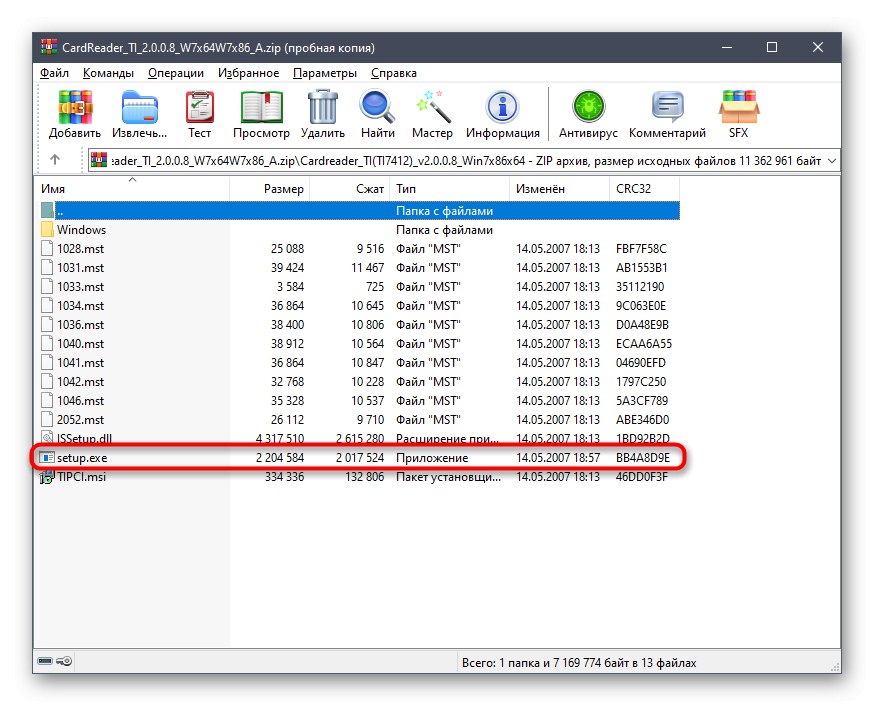Open the Команды menu
874x706 pixels.
coord(108,73)
